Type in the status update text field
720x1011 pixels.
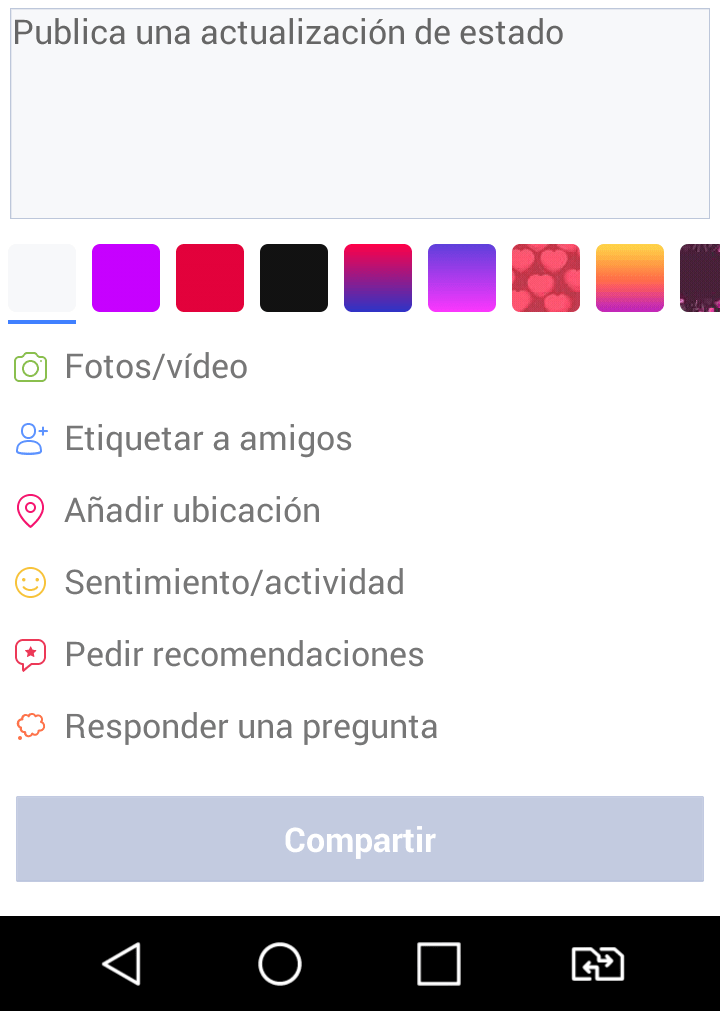360,114
